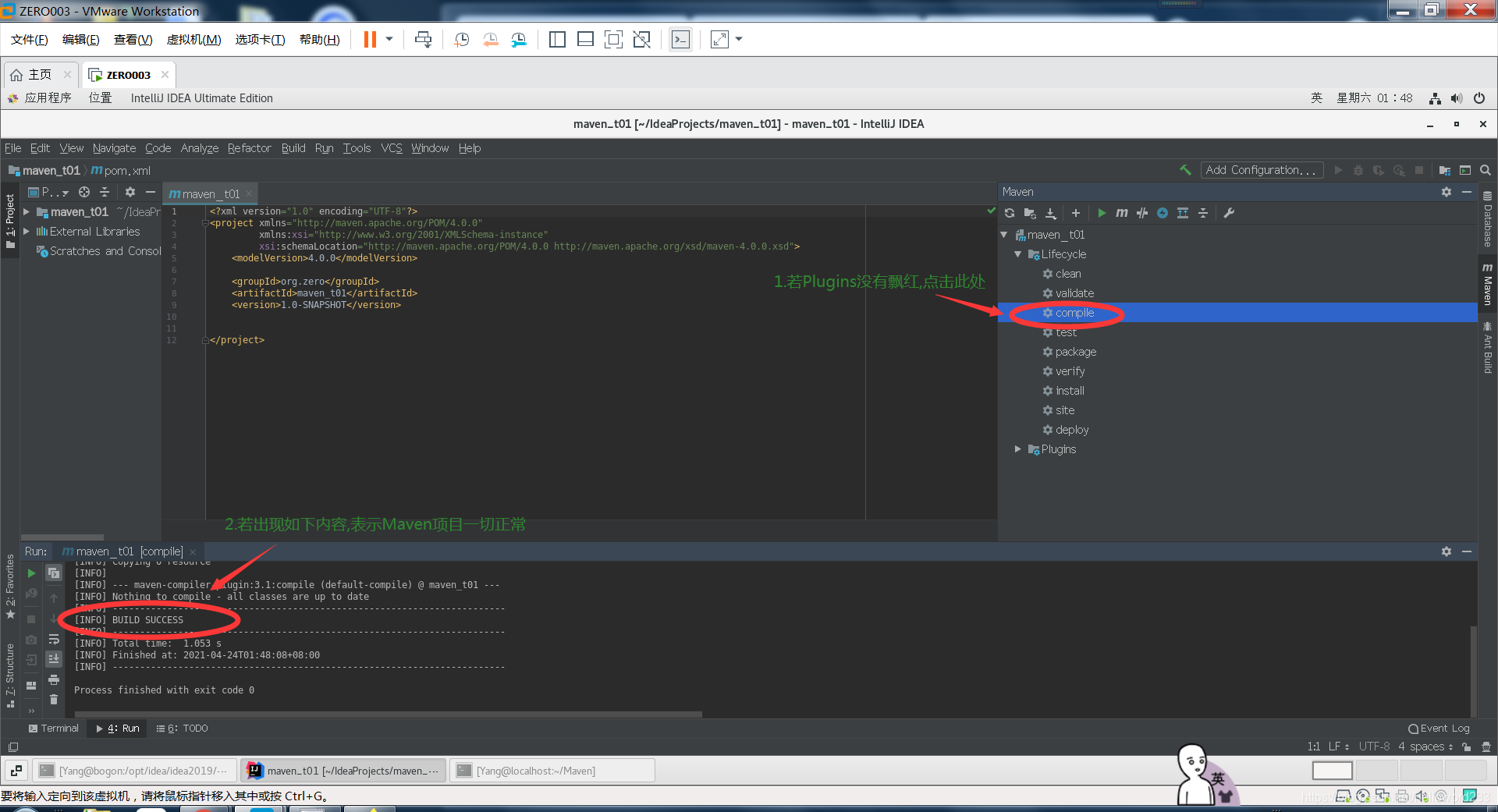Open line separator LF selector

tap(1338, 746)
